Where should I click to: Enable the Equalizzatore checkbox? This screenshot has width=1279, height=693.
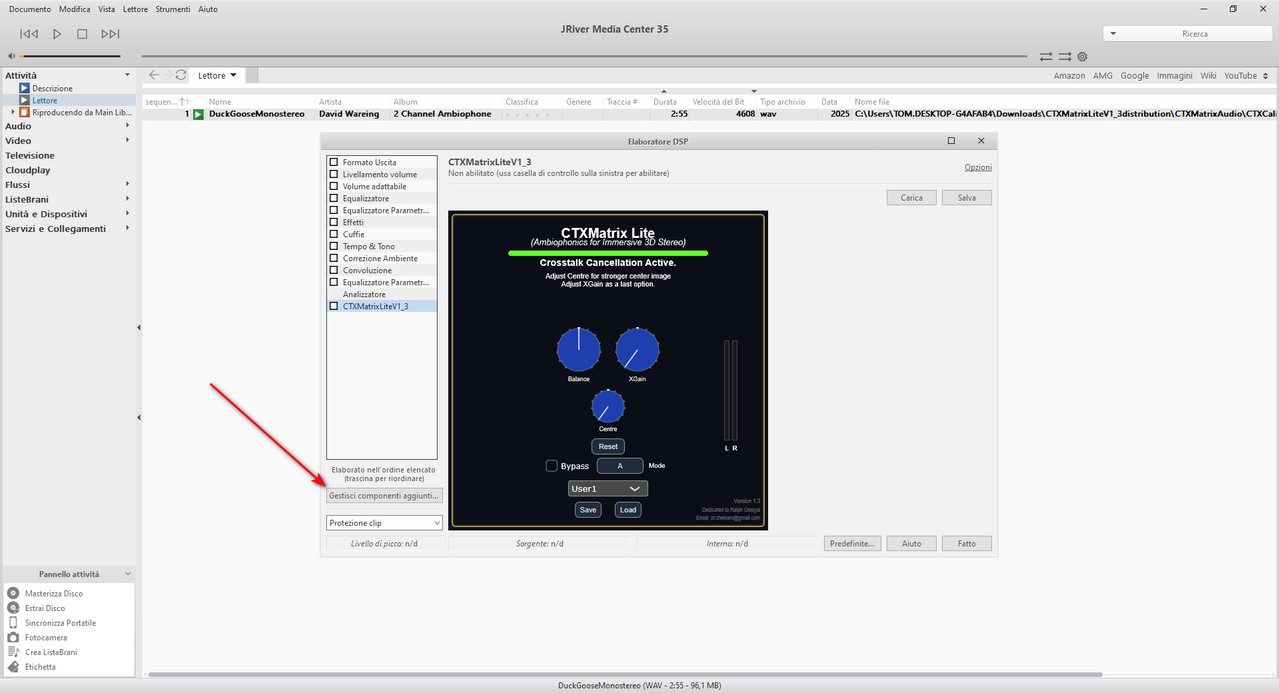coord(334,198)
